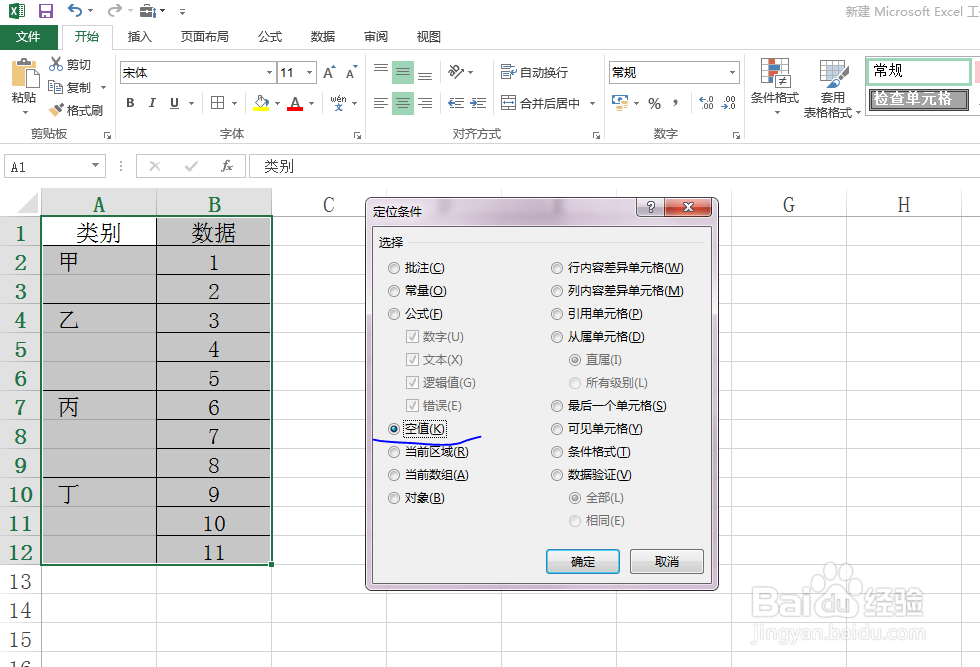Check the 数字 checkbox under 公式

(414, 336)
